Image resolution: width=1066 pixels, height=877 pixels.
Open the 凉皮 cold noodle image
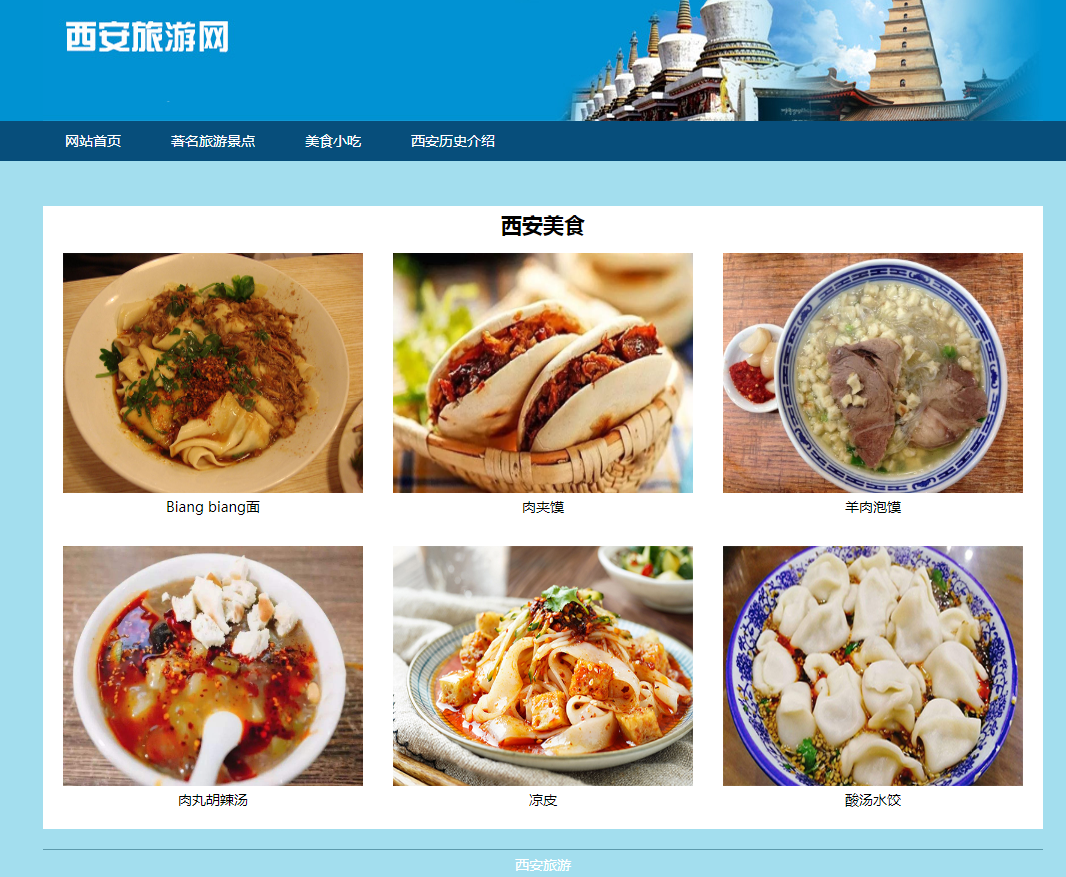tap(543, 666)
